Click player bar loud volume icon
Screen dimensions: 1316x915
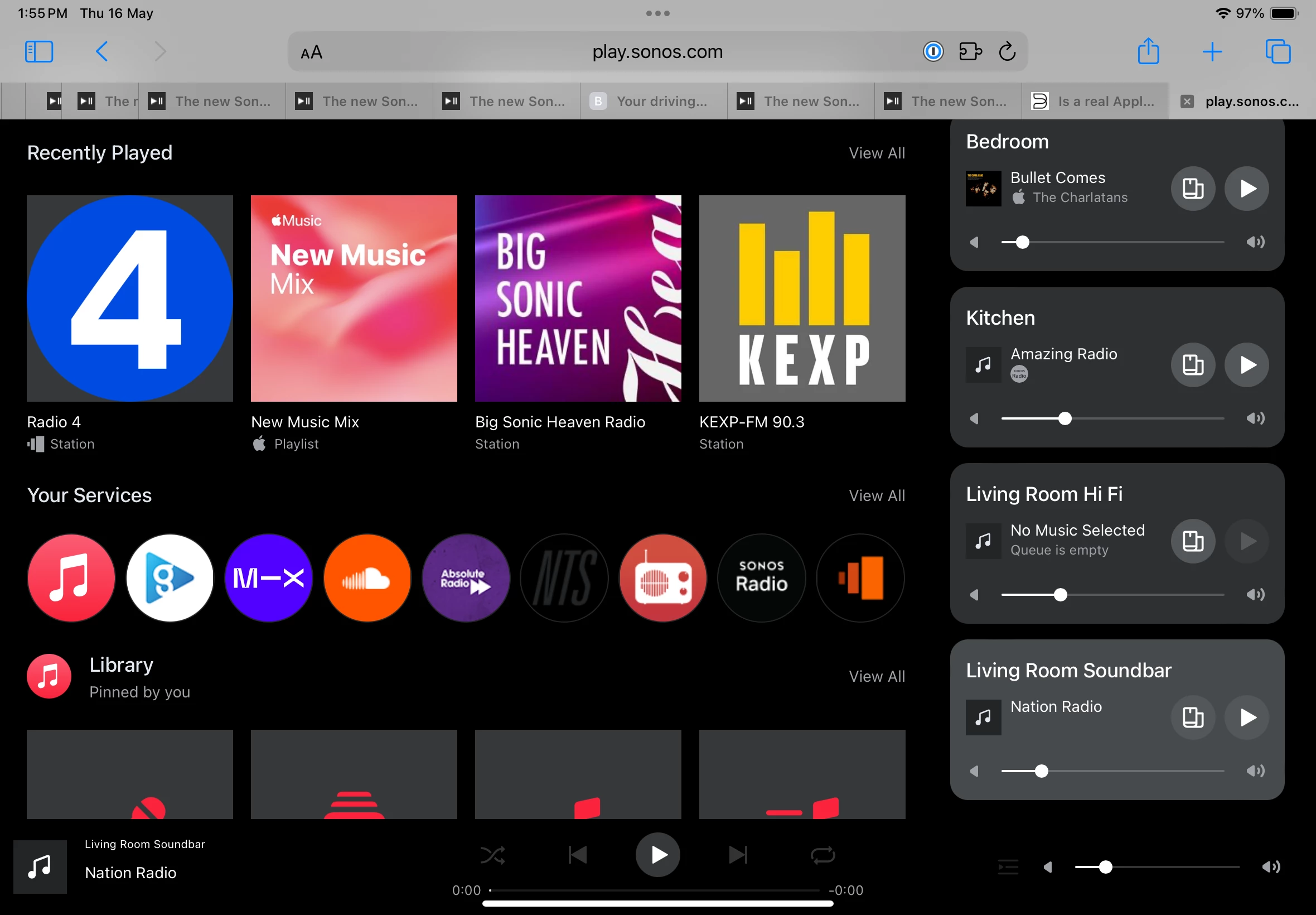click(x=1271, y=867)
